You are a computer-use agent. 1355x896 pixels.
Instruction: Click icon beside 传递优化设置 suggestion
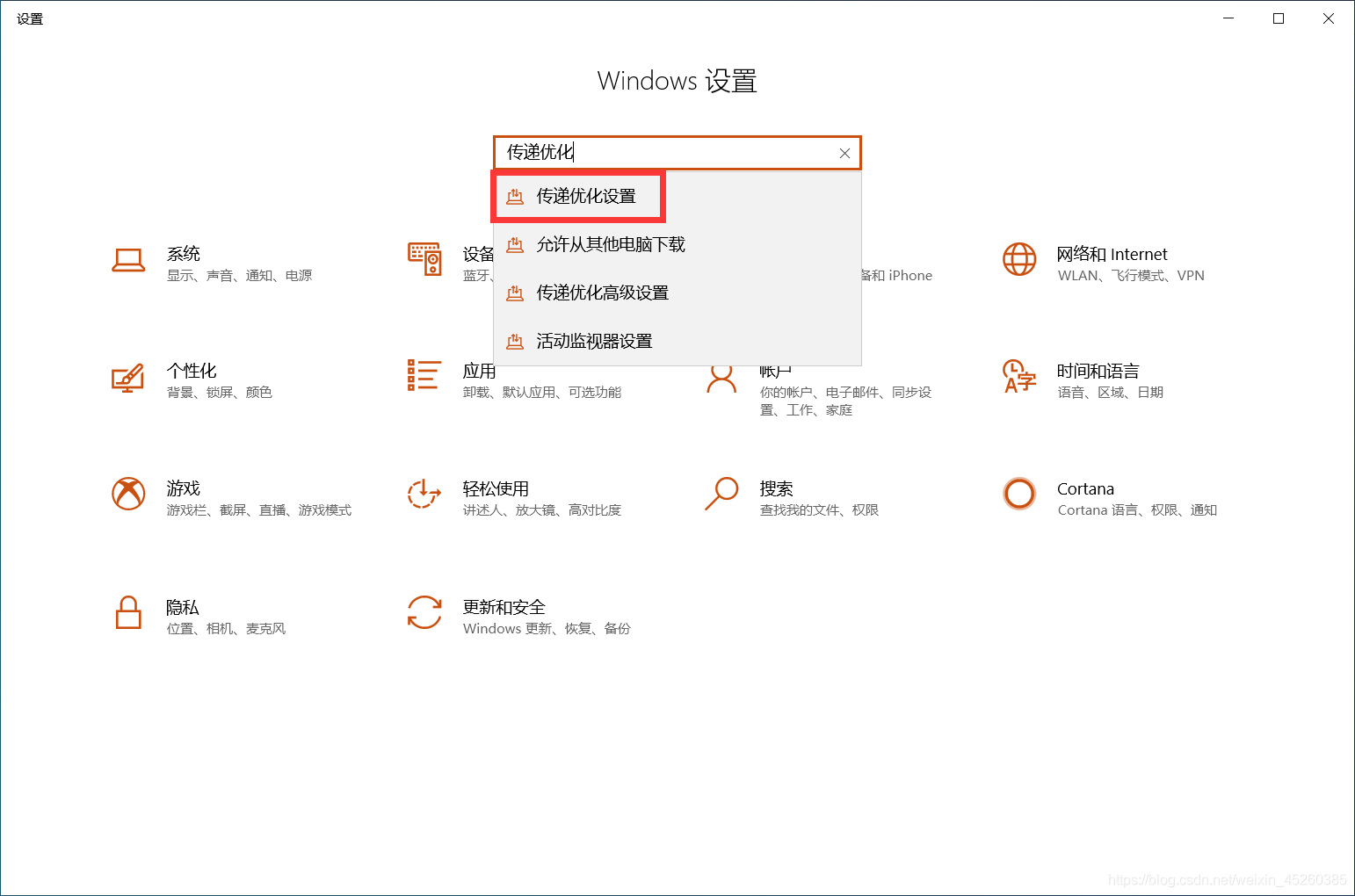point(515,197)
